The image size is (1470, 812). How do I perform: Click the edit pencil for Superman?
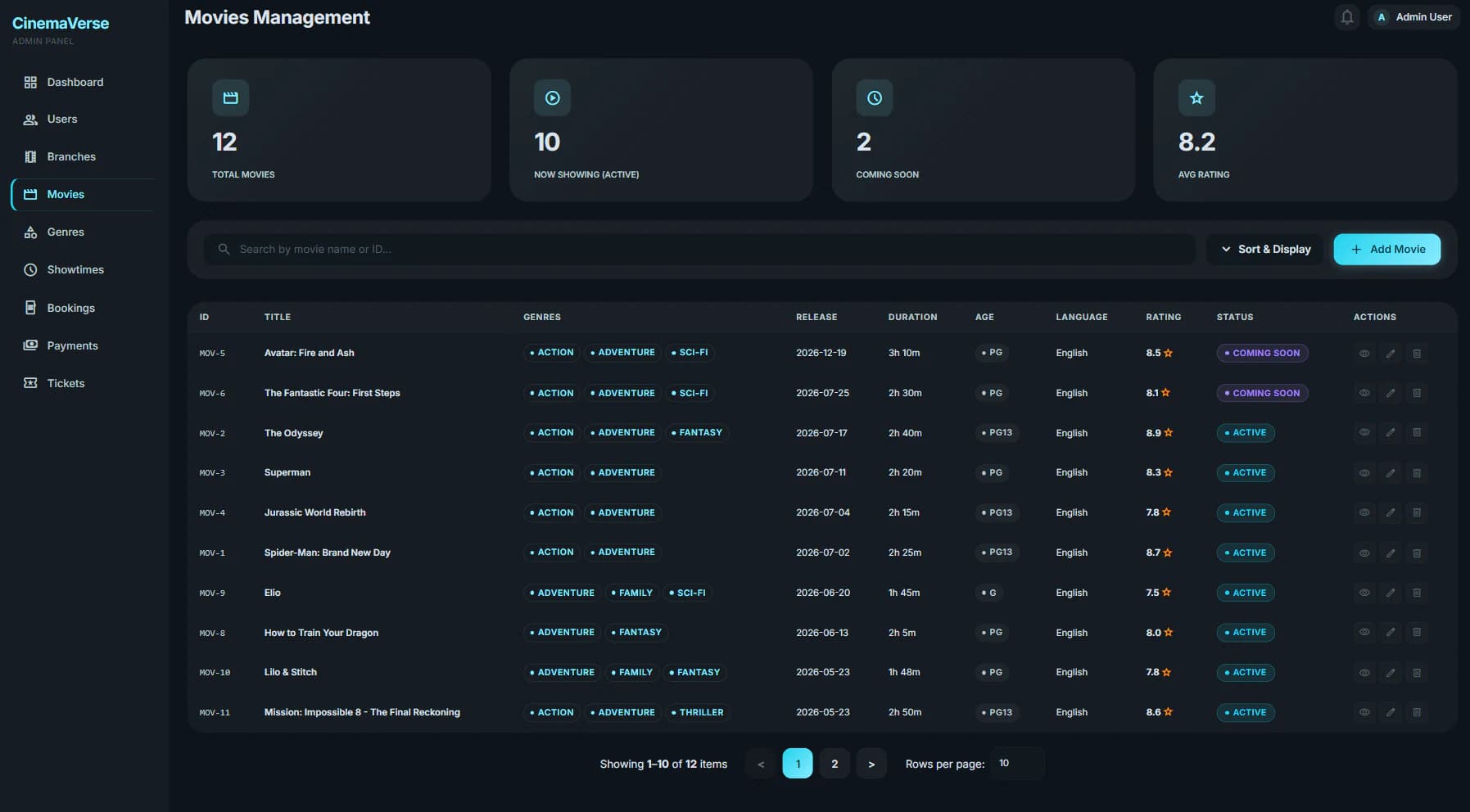coord(1391,473)
